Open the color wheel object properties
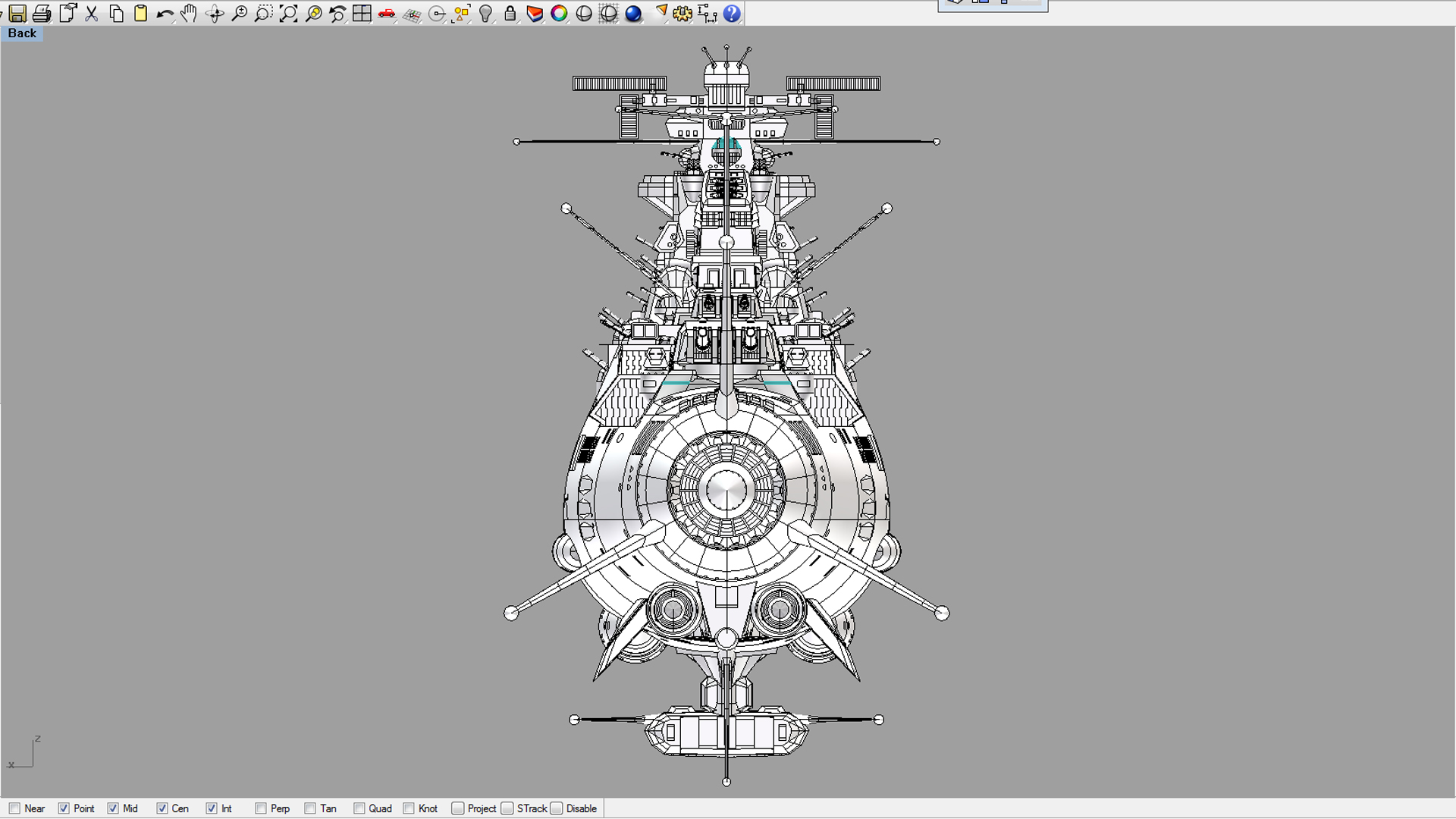 [x=559, y=14]
